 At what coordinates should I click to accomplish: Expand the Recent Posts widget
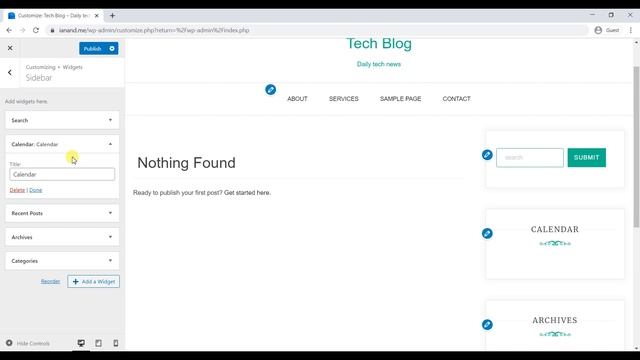pos(62,213)
